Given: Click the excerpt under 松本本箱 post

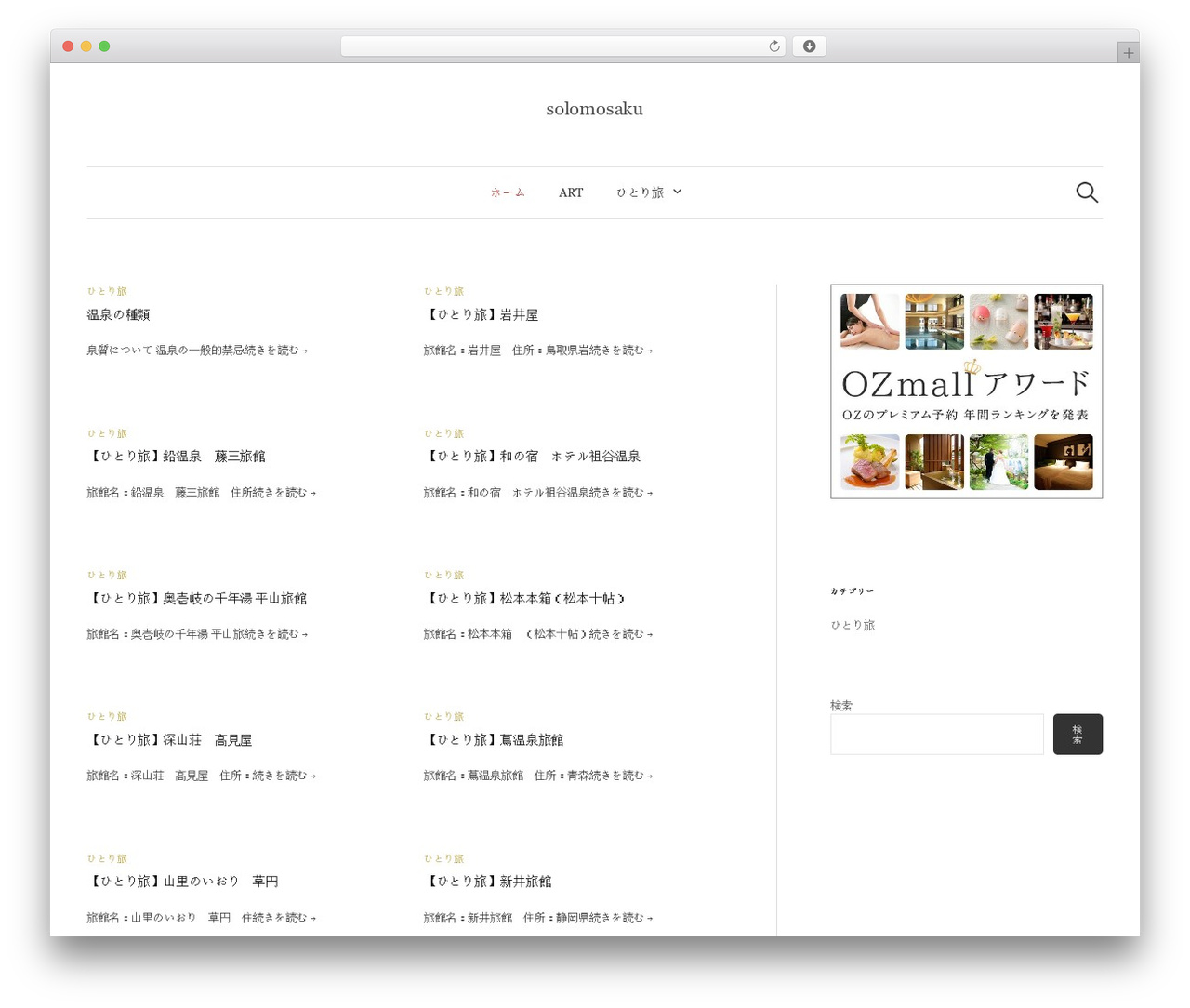Looking at the screenshot, I should (538, 634).
